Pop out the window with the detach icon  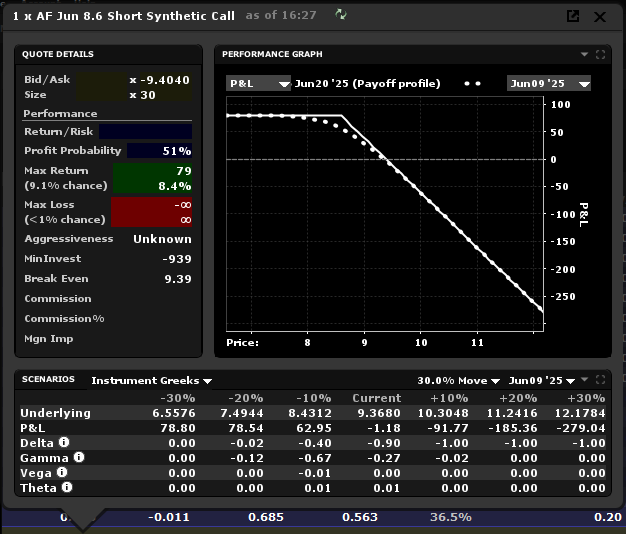click(573, 16)
